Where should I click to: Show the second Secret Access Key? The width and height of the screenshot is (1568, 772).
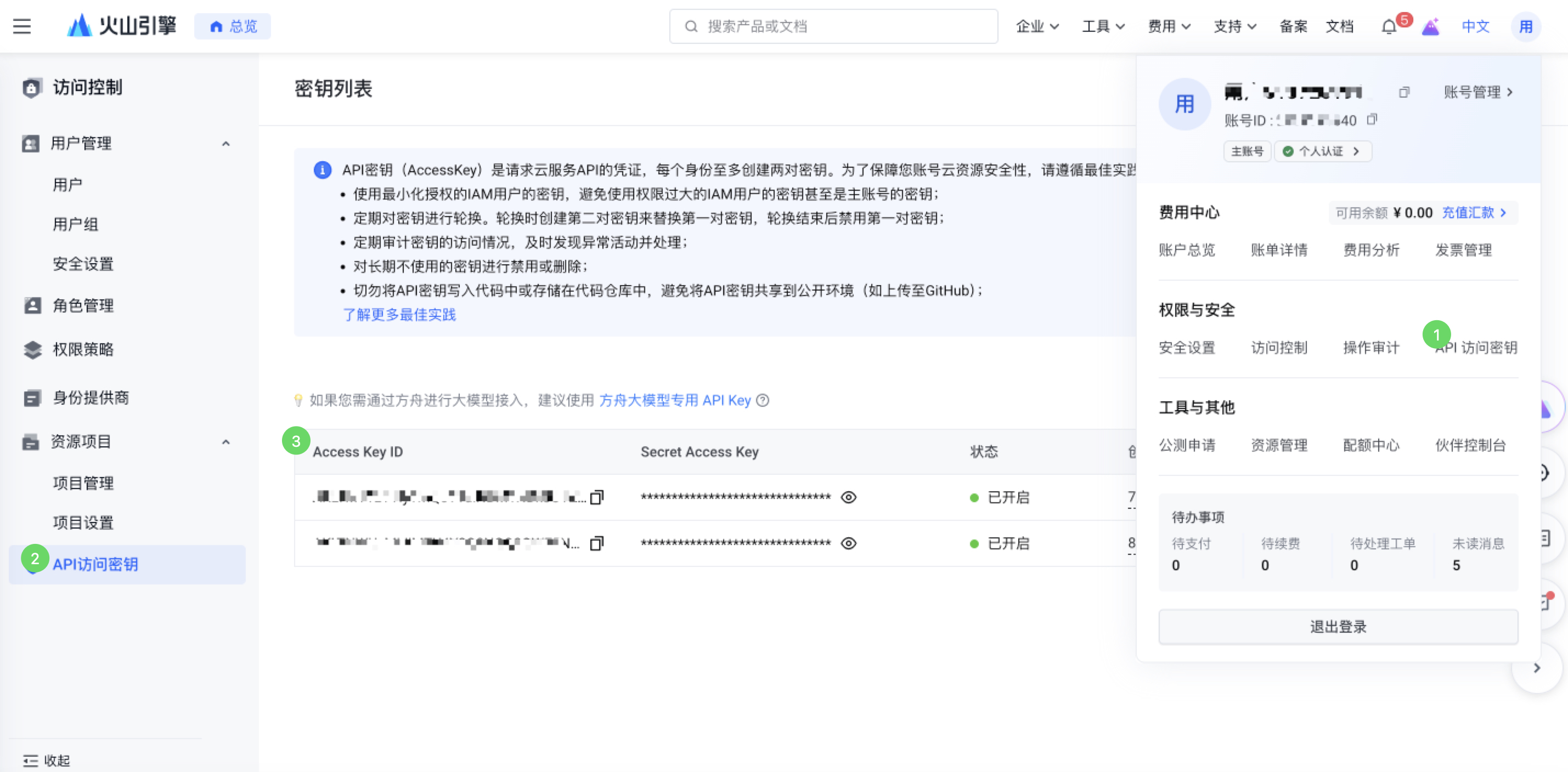pyautogui.click(x=849, y=543)
